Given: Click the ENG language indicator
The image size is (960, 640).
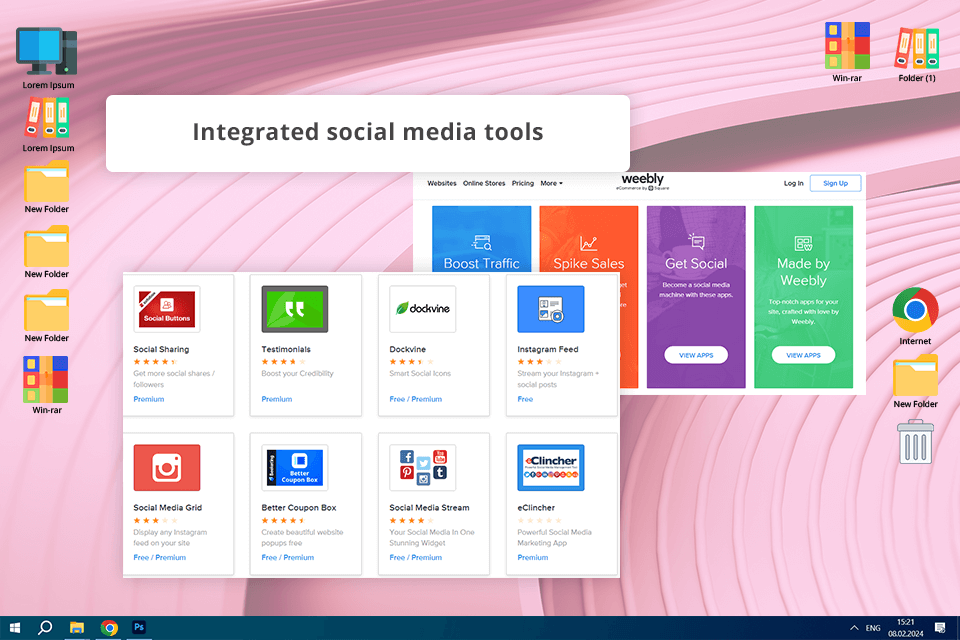Looking at the screenshot, I should [873, 628].
